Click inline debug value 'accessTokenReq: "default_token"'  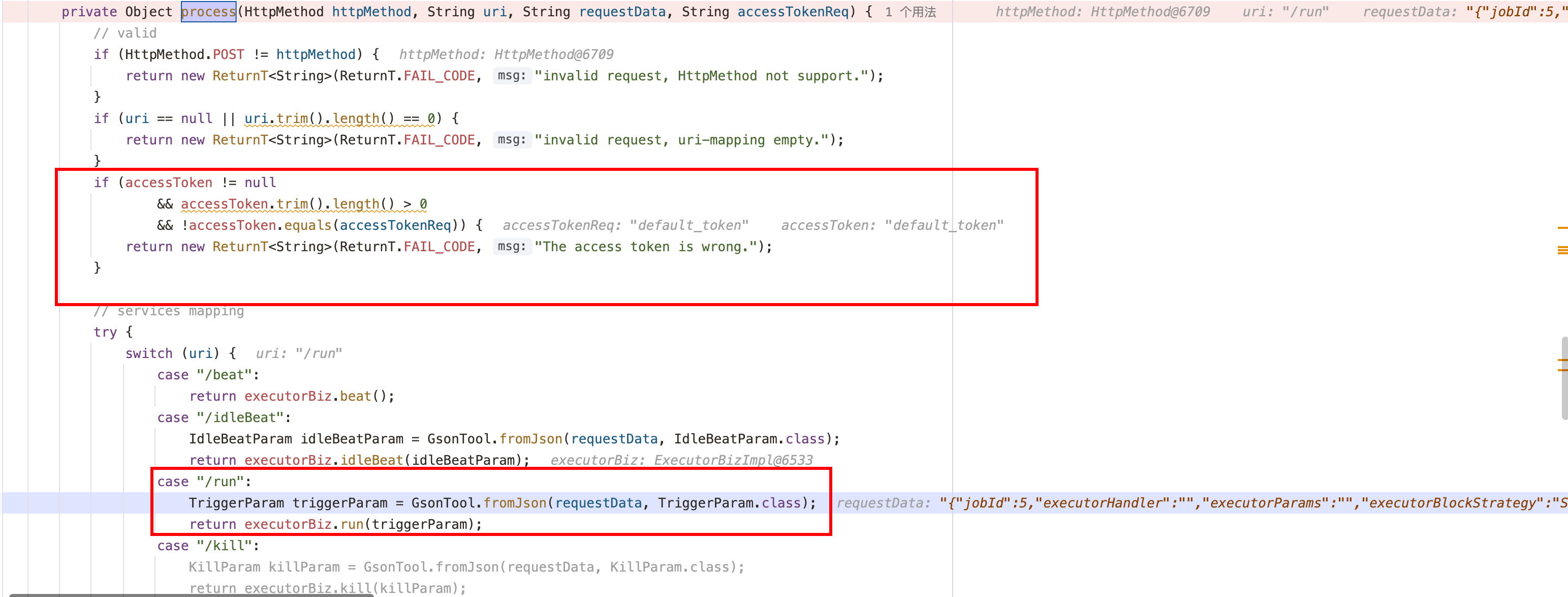(x=625, y=225)
